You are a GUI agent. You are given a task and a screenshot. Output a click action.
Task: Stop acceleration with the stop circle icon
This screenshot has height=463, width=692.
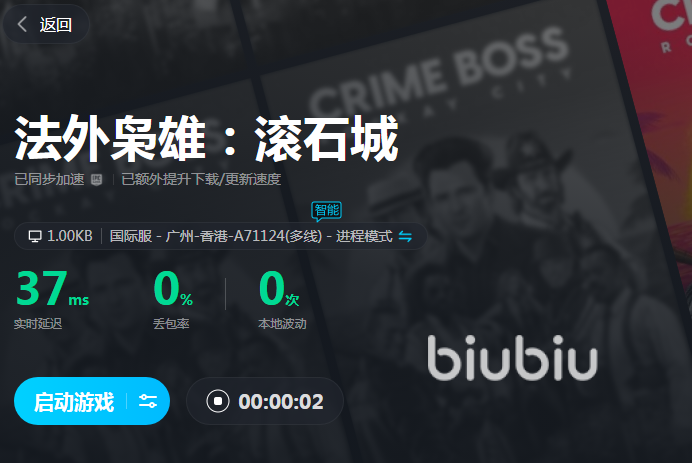[x=218, y=401]
